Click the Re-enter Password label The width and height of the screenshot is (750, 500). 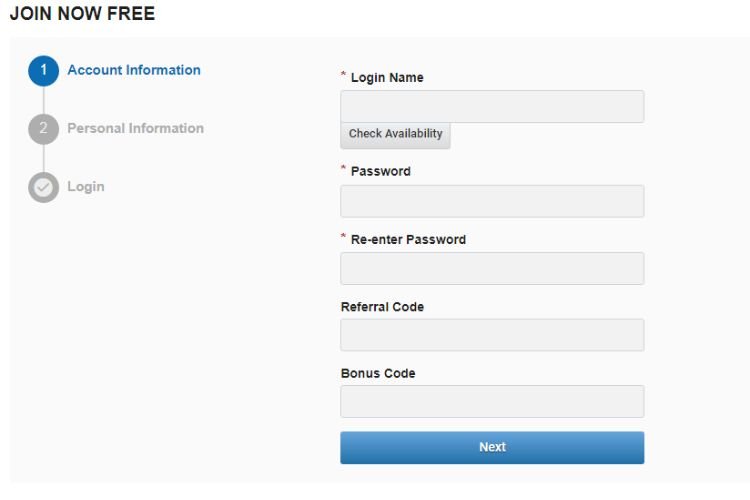pos(408,239)
